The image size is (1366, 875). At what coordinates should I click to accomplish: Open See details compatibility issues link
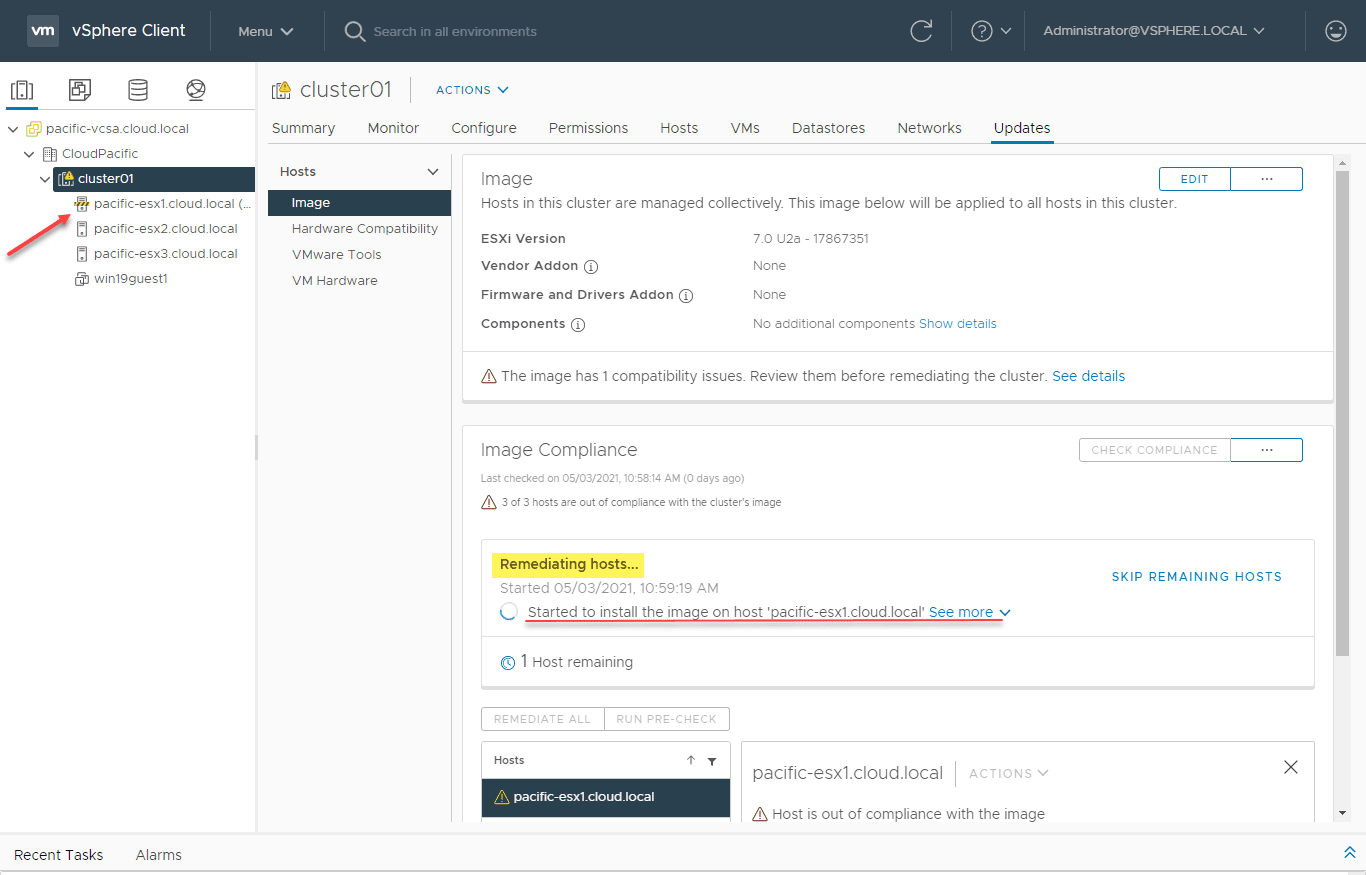point(1088,376)
